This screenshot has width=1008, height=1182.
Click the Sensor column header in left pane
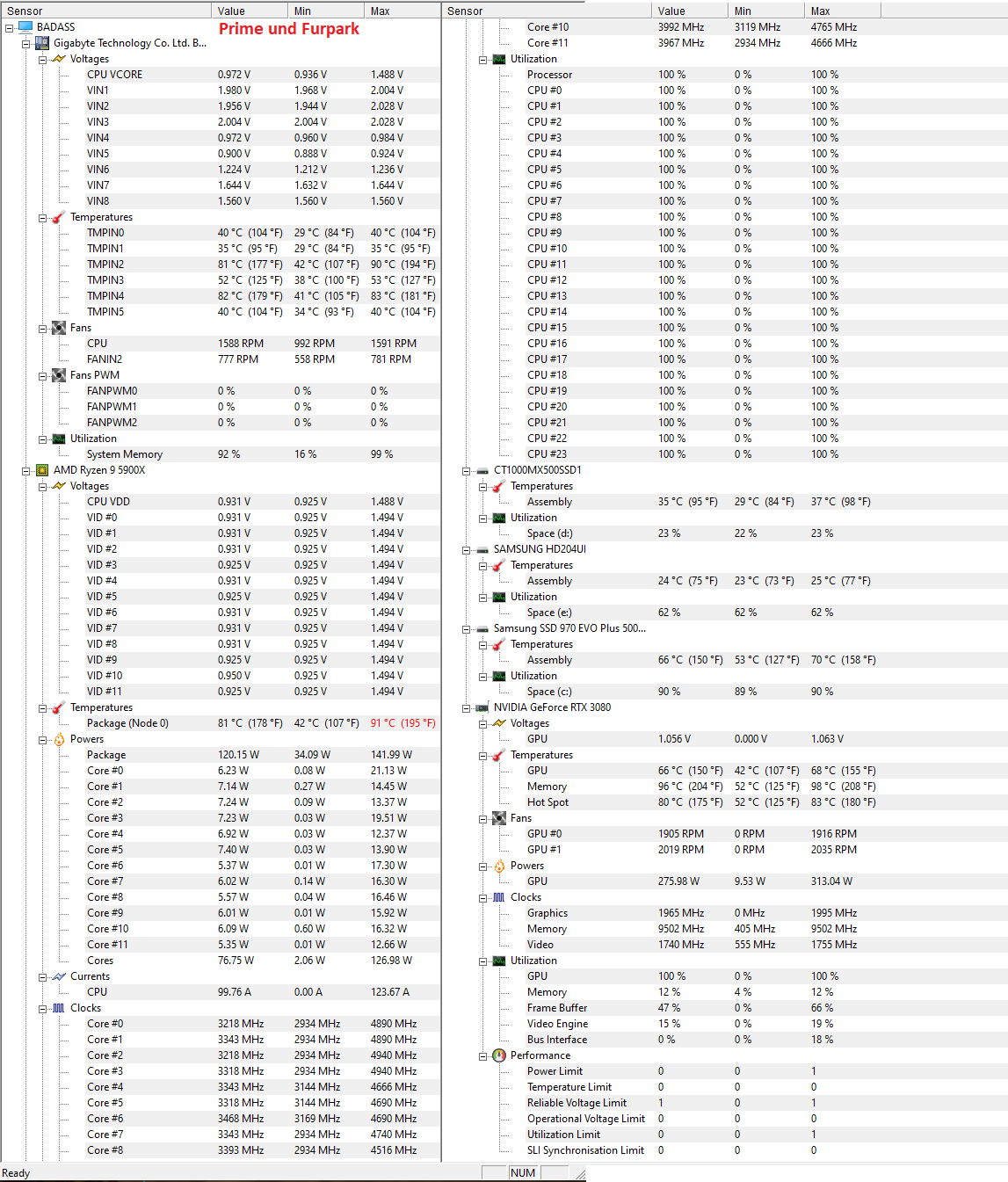coord(105,11)
